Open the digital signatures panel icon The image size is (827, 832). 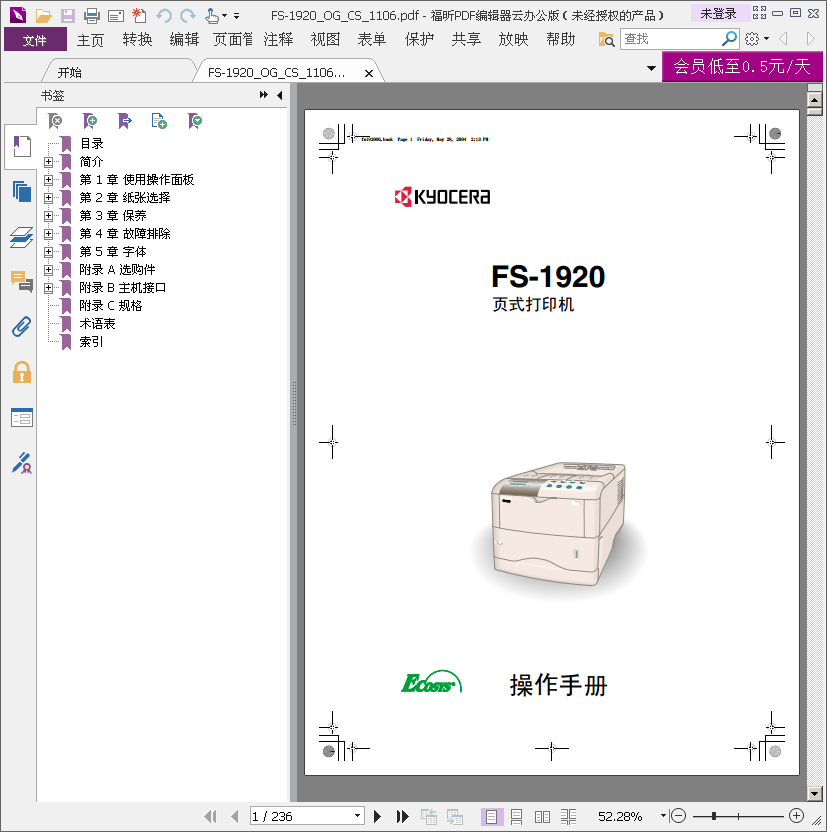tap(22, 463)
